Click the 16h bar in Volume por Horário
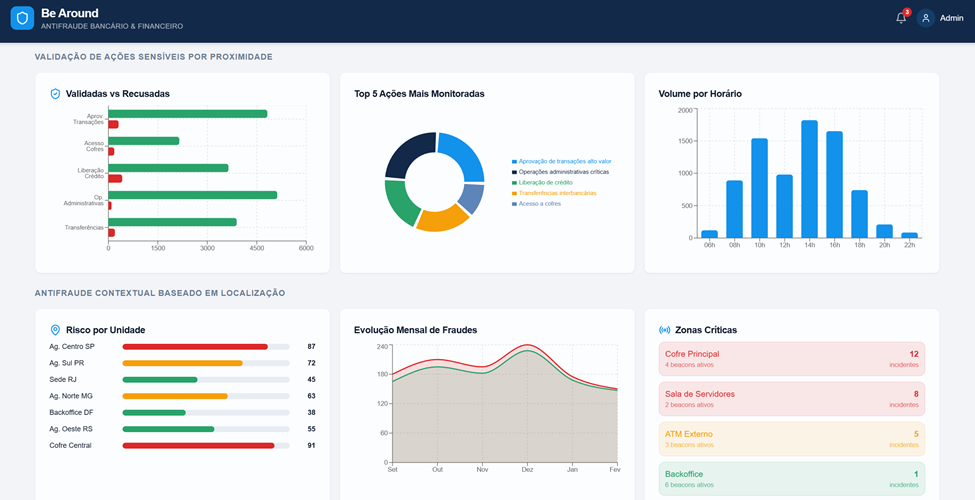This screenshot has height=500, width=975. (x=834, y=185)
